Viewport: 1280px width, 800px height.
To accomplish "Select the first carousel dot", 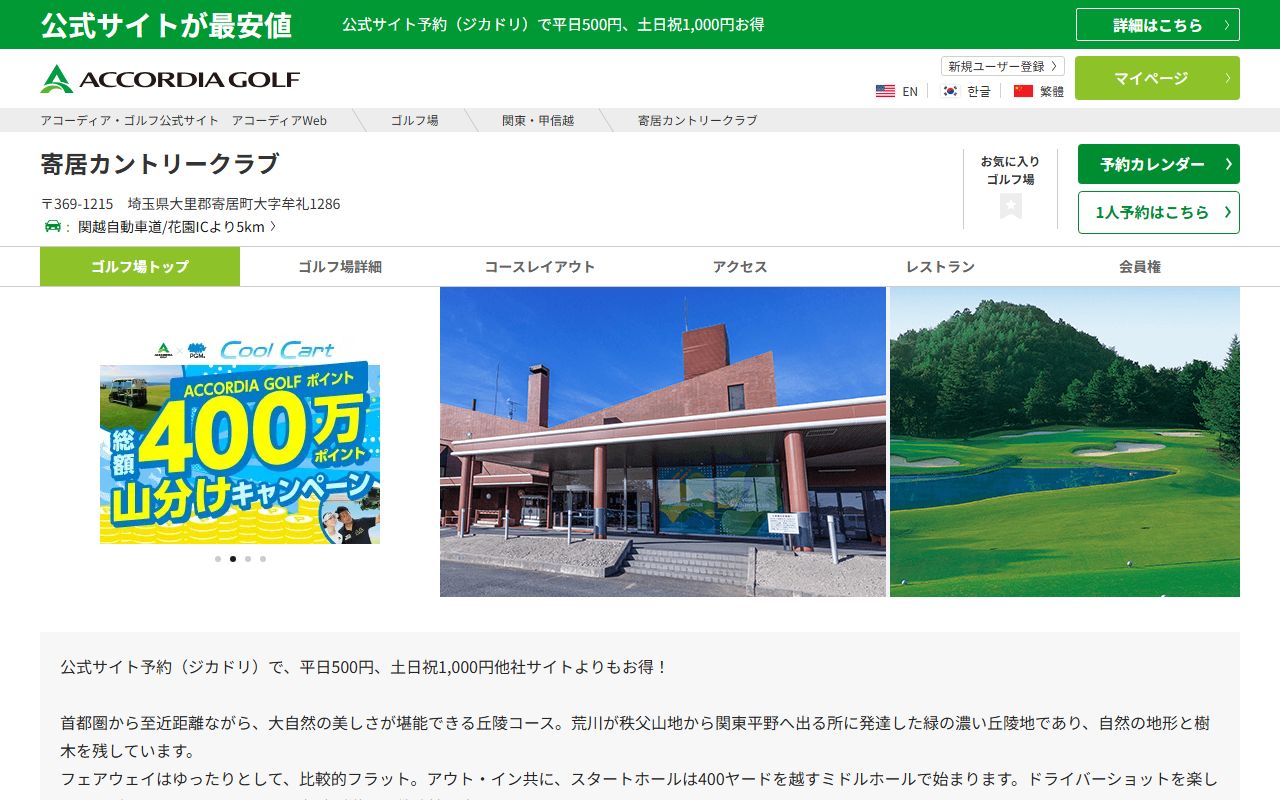I will pyautogui.click(x=218, y=559).
